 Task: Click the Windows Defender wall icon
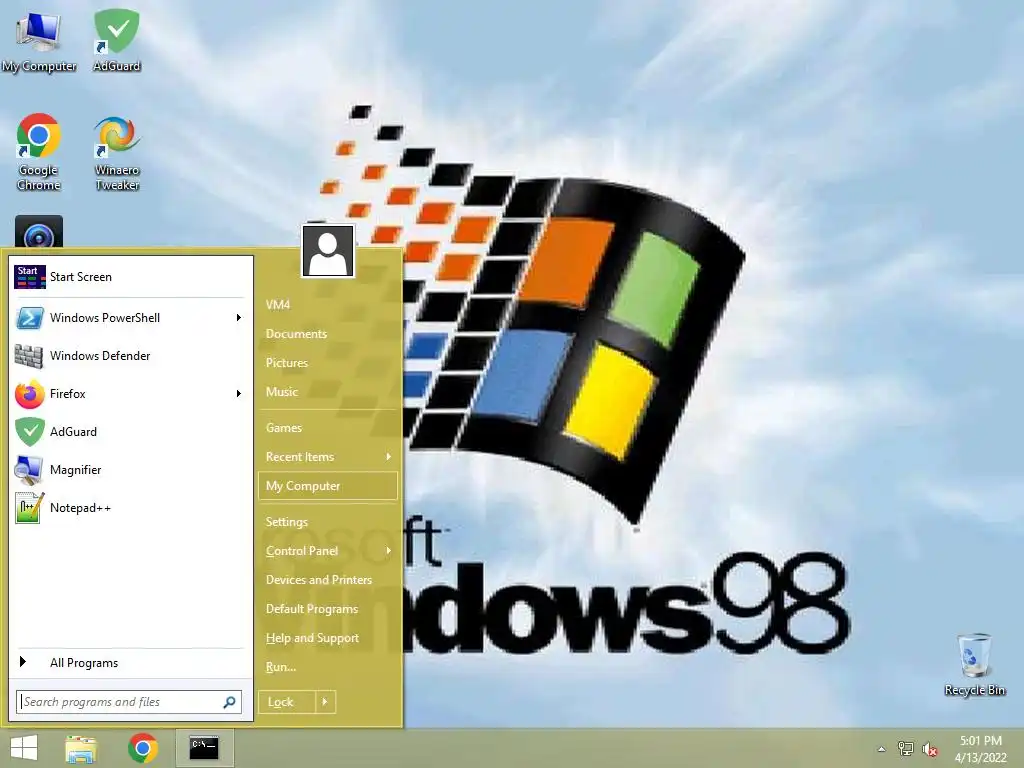click(29, 356)
